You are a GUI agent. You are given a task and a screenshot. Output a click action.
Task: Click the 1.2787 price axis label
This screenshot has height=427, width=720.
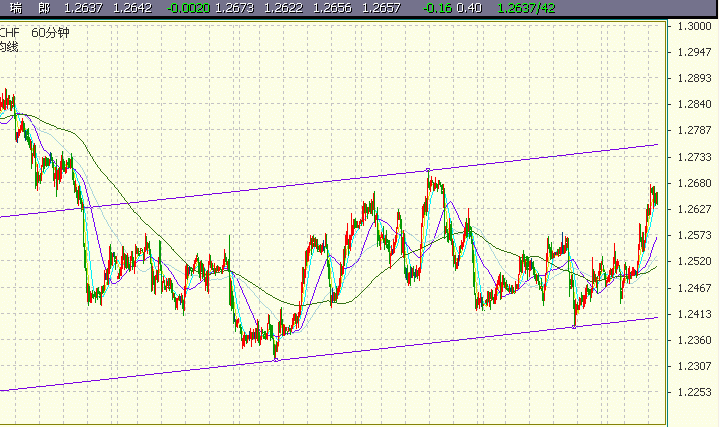click(695, 130)
